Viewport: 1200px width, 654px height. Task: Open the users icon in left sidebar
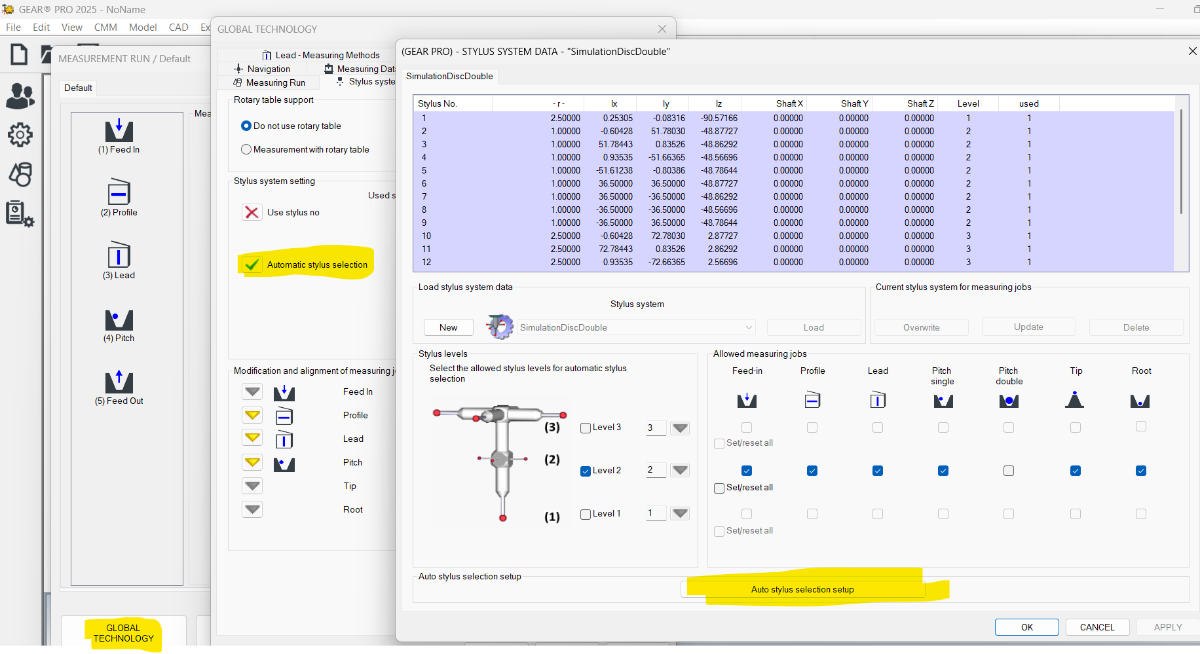(19, 95)
